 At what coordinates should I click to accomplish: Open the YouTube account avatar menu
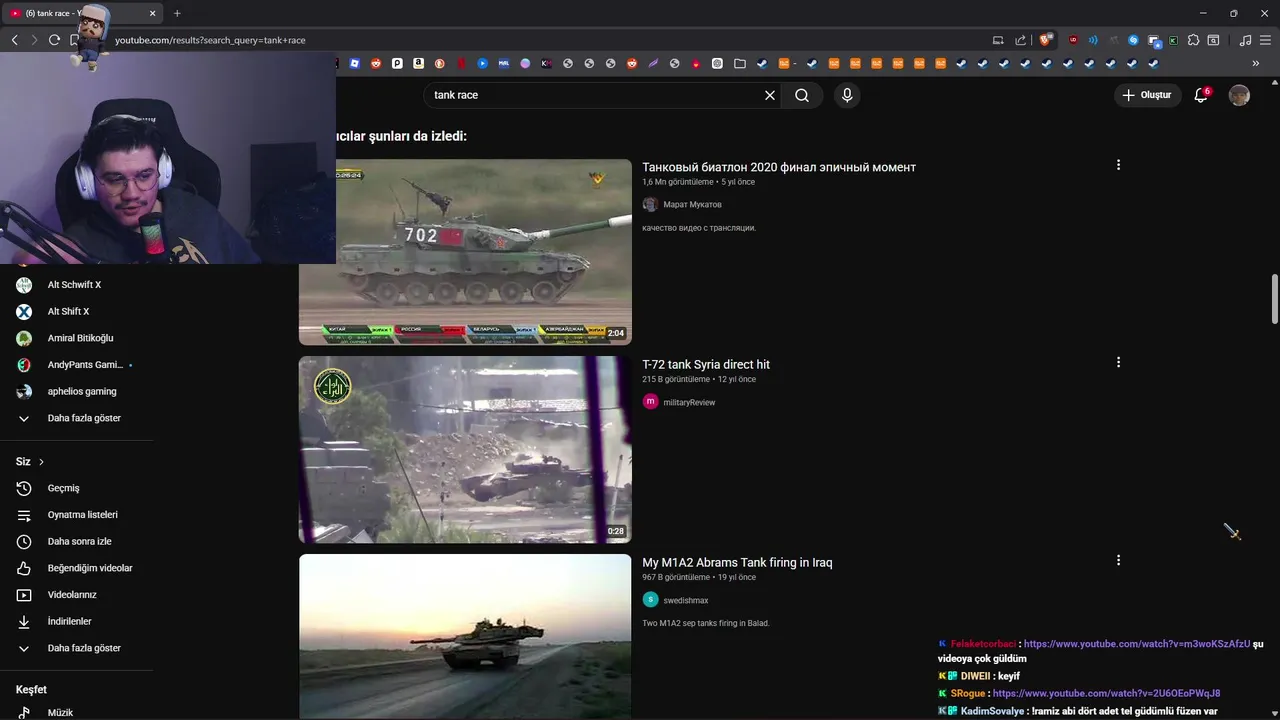[1239, 95]
